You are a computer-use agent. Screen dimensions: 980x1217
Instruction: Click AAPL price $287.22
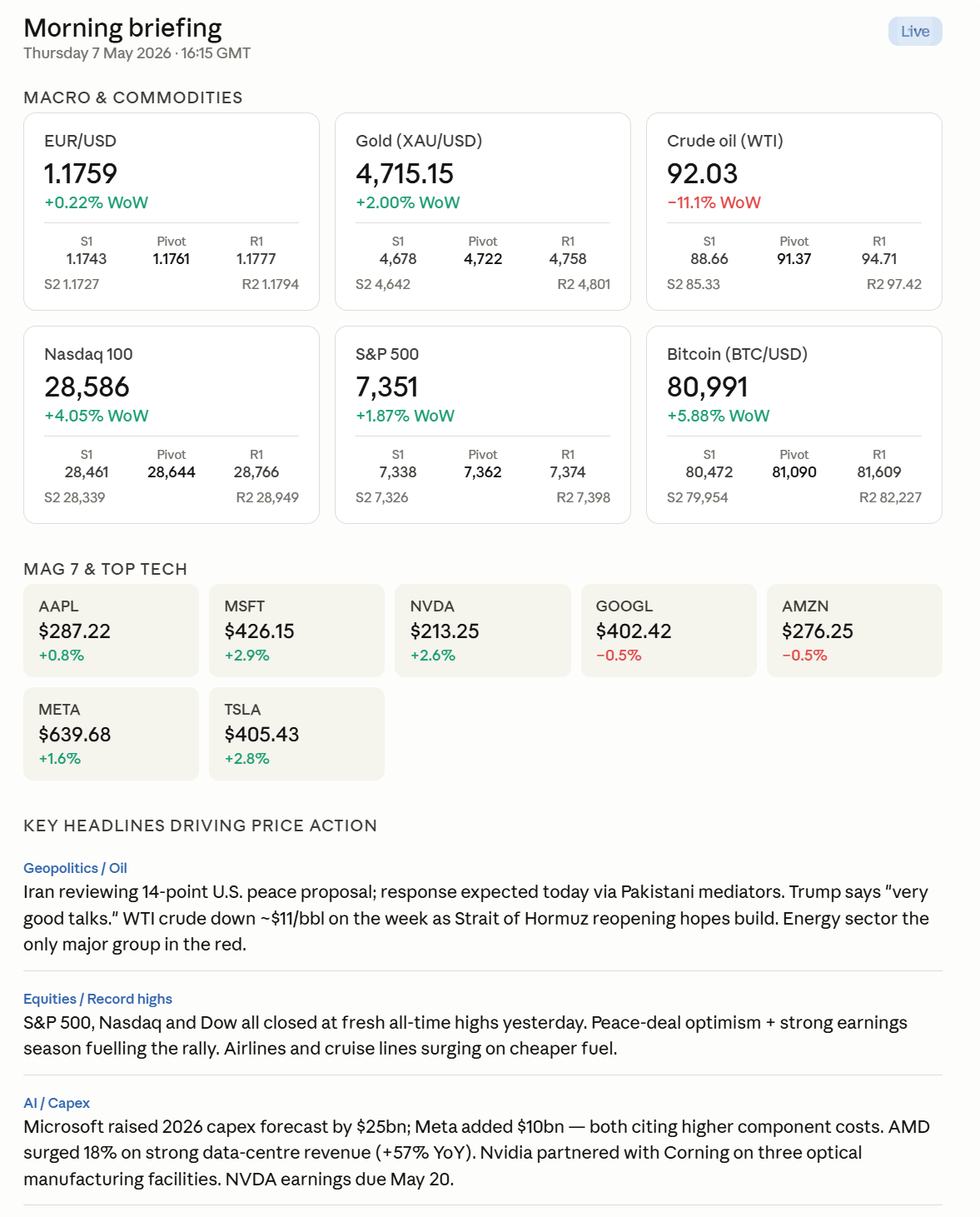click(x=74, y=631)
